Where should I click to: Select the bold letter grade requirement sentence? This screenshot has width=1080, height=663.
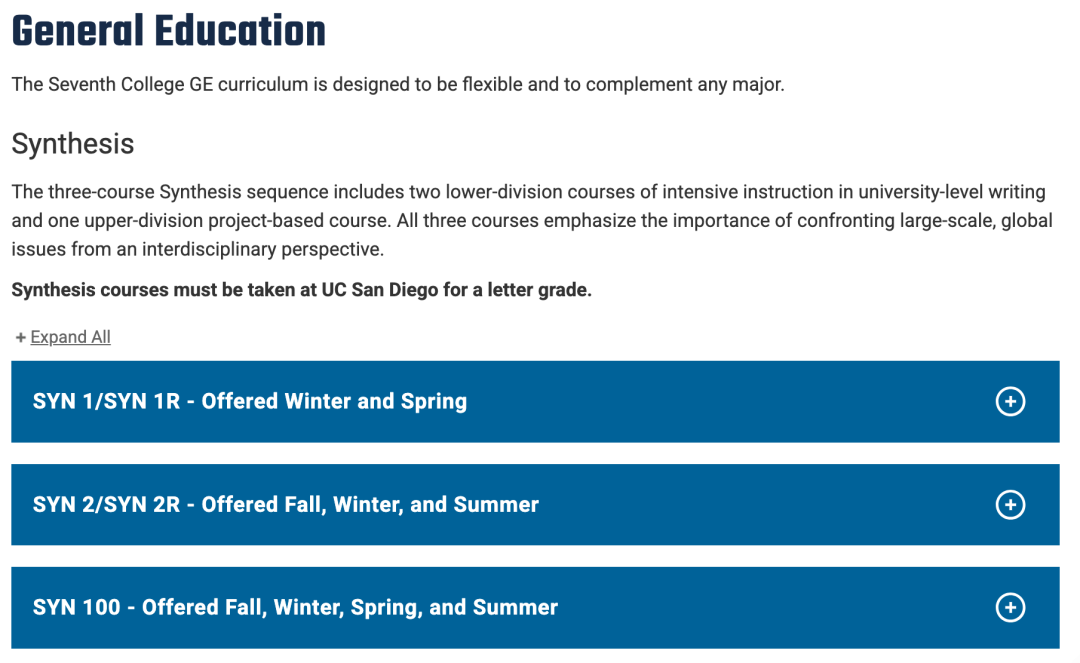pos(301,291)
